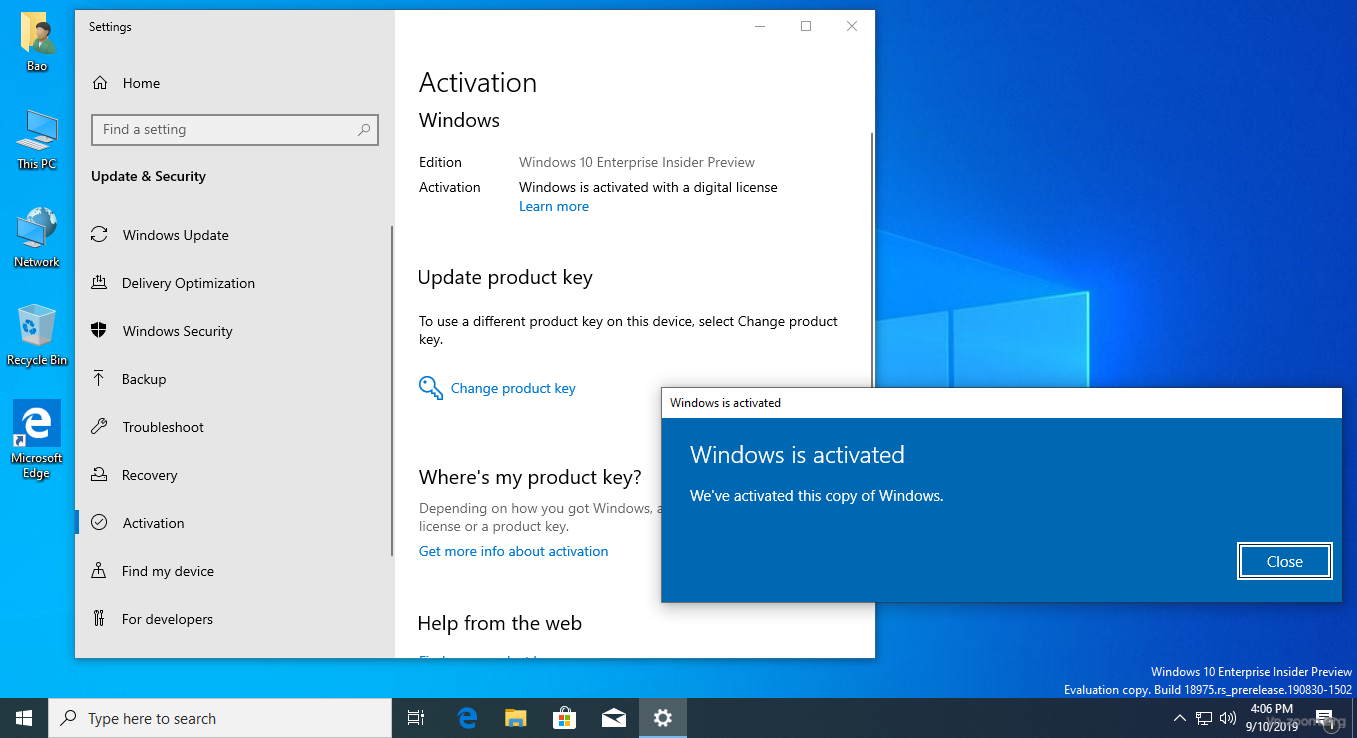Screen dimensions: 1357x738
Task: Click the Settings gear on the taskbar
Action: pyautogui.click(x=663, y=718)
